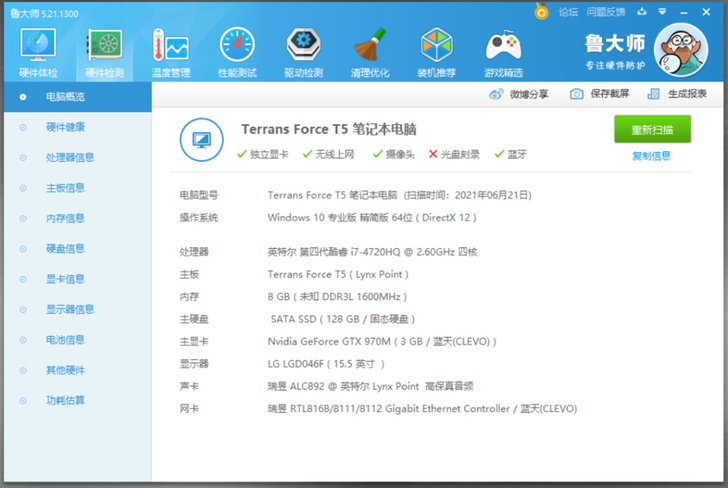
Task: Click 问题反馈 feedback link
Action: 606,12
